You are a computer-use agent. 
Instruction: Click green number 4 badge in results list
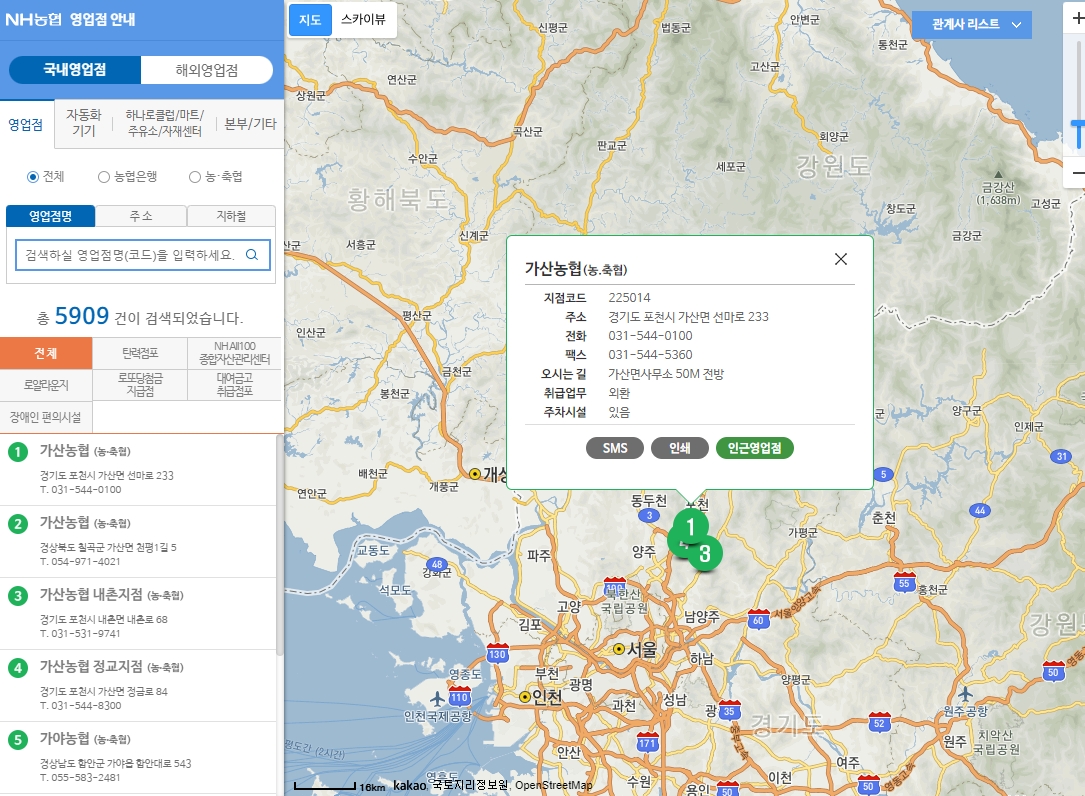[17, 668]
